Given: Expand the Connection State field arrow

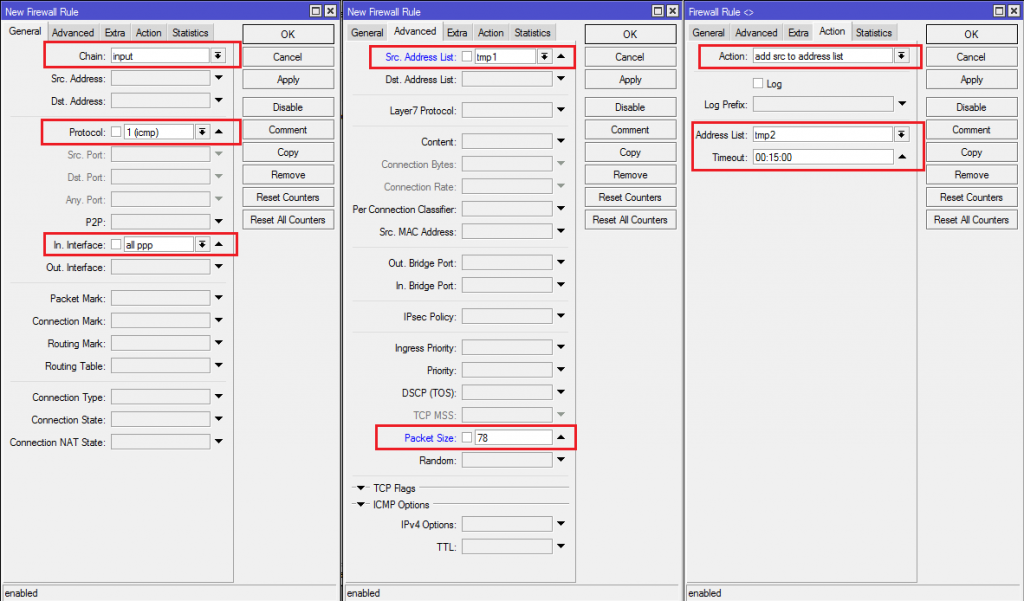Looking at the screenshot, I should click(x=219, y=419).
